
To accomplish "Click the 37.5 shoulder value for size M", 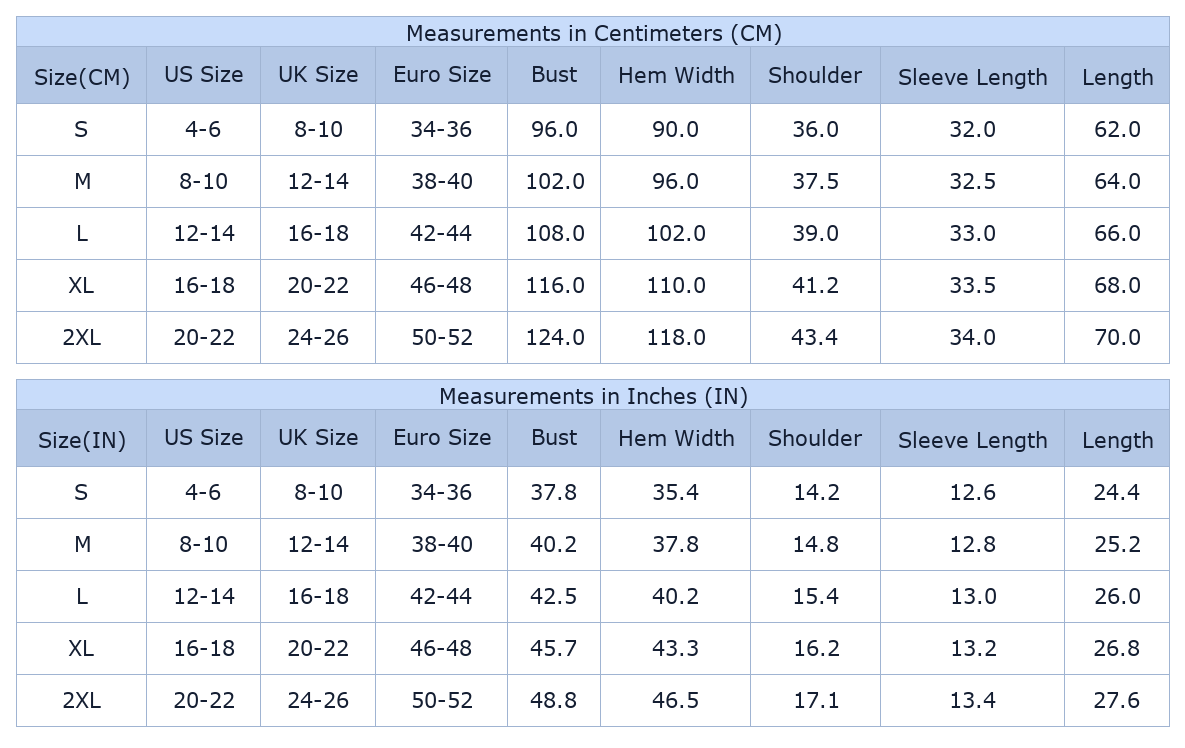I will pyautogui.click(x=815, y=182).
